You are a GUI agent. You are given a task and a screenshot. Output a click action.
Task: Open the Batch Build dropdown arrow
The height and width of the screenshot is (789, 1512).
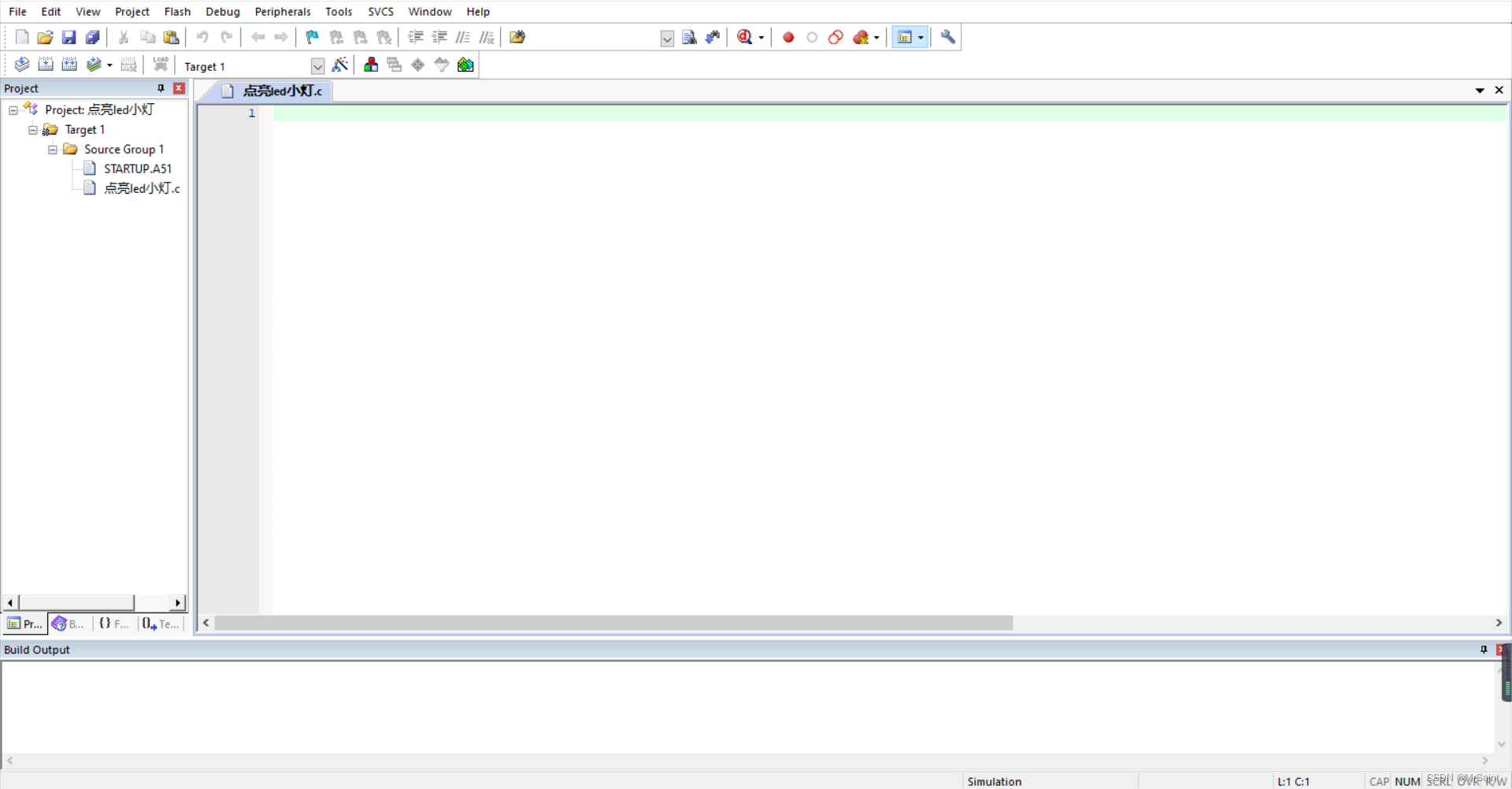[x=109, y=65]
